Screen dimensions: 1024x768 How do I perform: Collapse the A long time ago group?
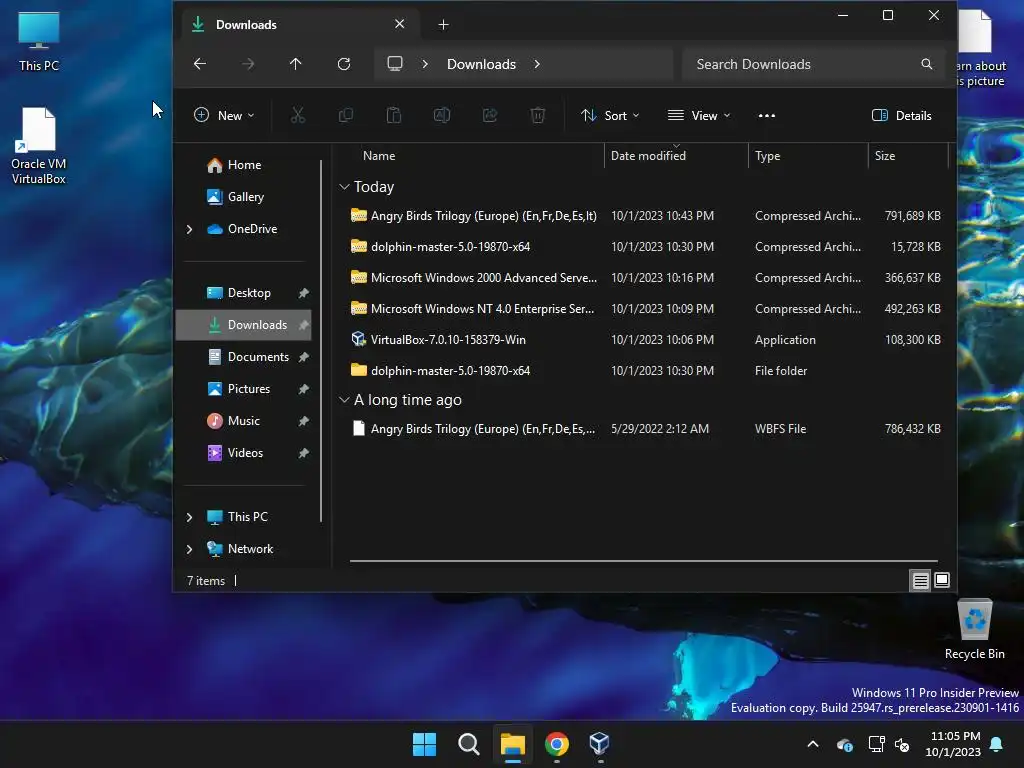coord(344,400)
